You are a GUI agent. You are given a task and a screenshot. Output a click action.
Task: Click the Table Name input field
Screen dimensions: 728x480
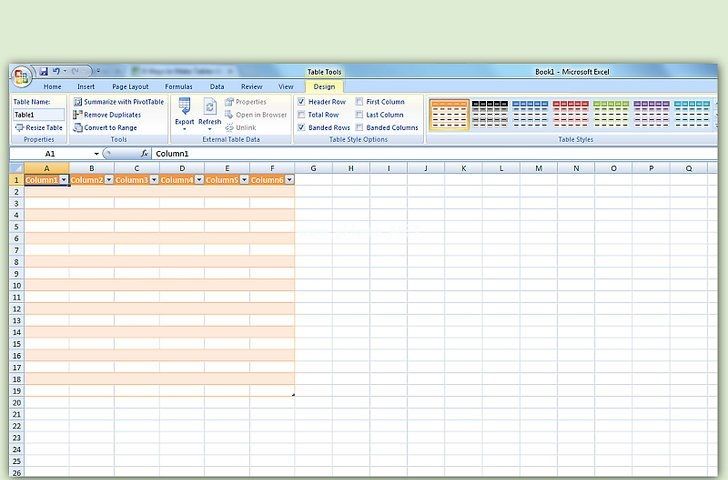[38, 115]
